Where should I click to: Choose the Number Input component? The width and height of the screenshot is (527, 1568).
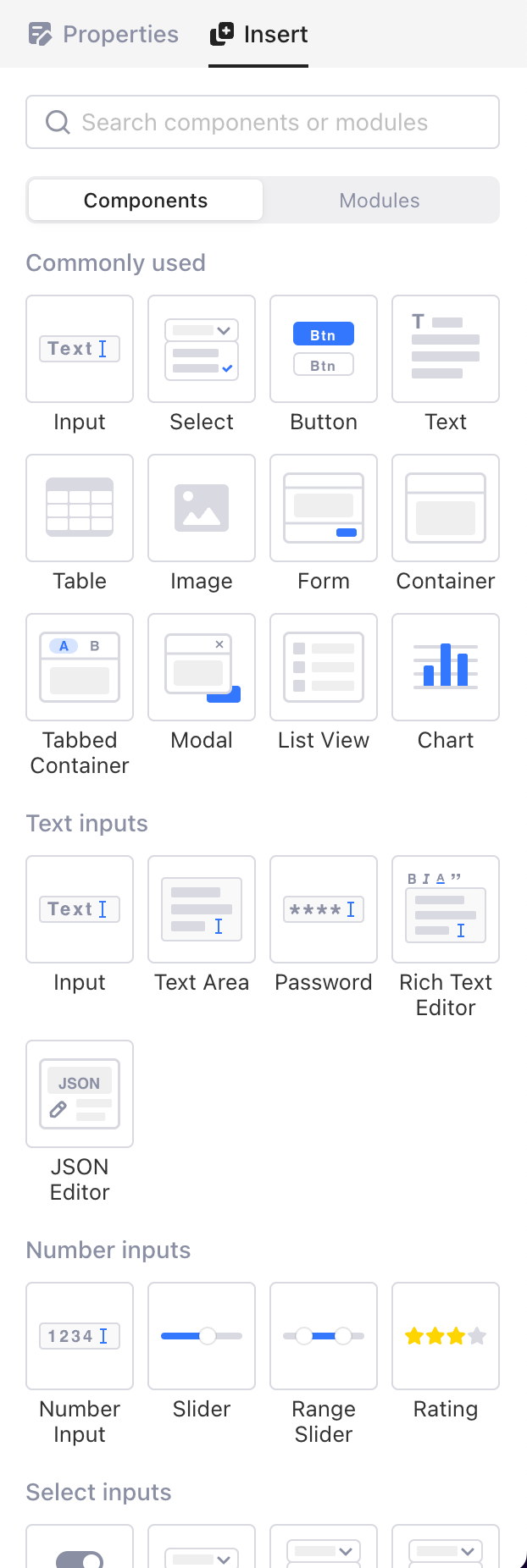pyautogui.click(x=80, y=1336)
